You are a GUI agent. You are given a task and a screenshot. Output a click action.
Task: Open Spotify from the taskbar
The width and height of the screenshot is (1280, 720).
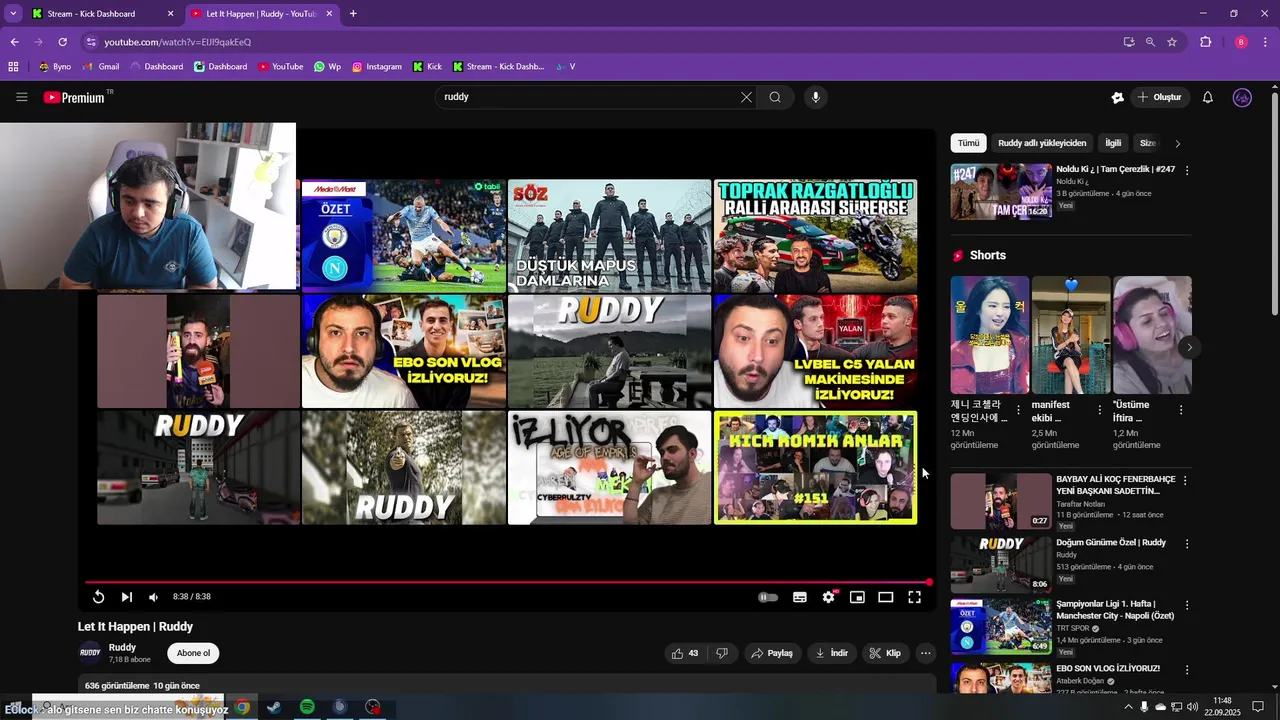pyautogui.click(x=307, y=707)
